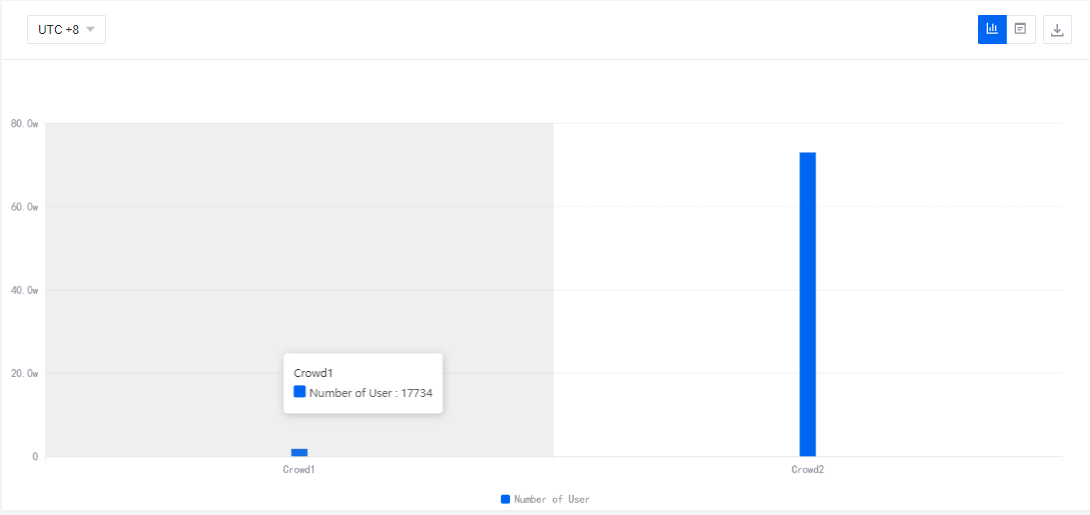The image size is (1090, 515).
Task: Switch to bar chart view
Action: click(x=992, y=29)
